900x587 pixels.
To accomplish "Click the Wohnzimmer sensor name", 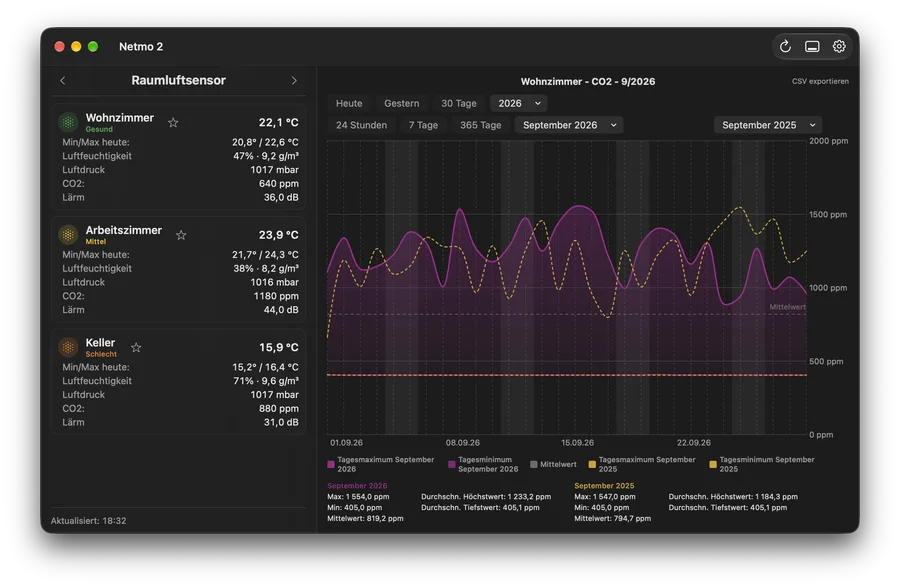I will (x=119, y=118).
